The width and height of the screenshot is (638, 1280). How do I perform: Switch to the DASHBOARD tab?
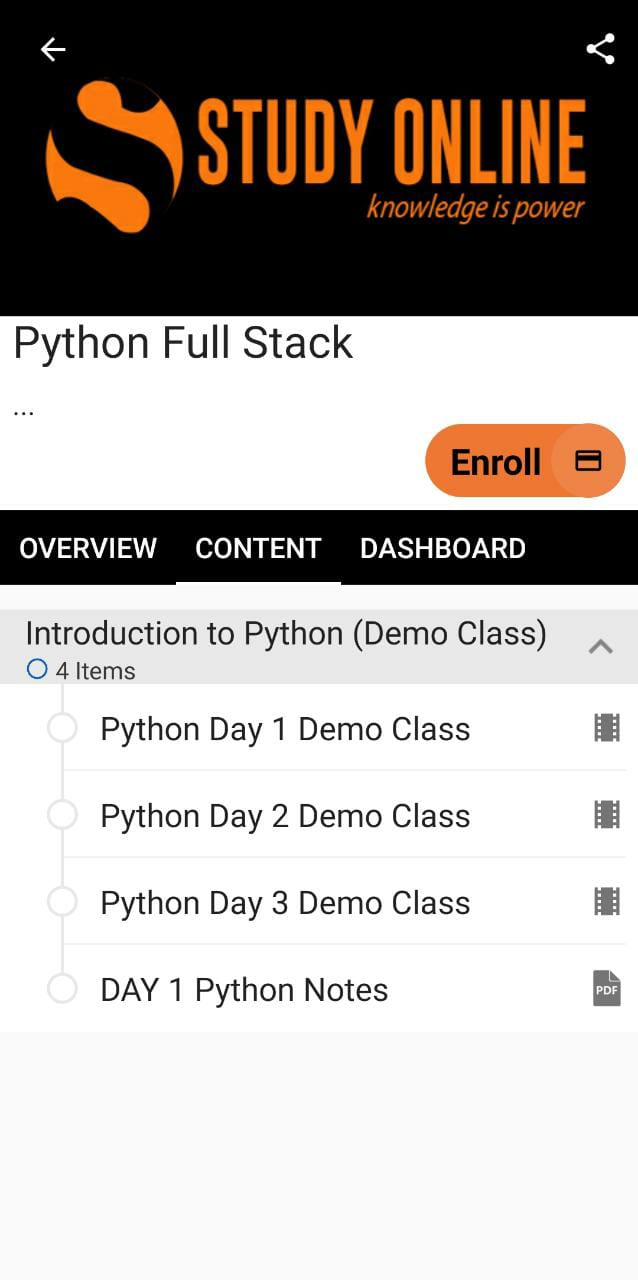(442, 548)
